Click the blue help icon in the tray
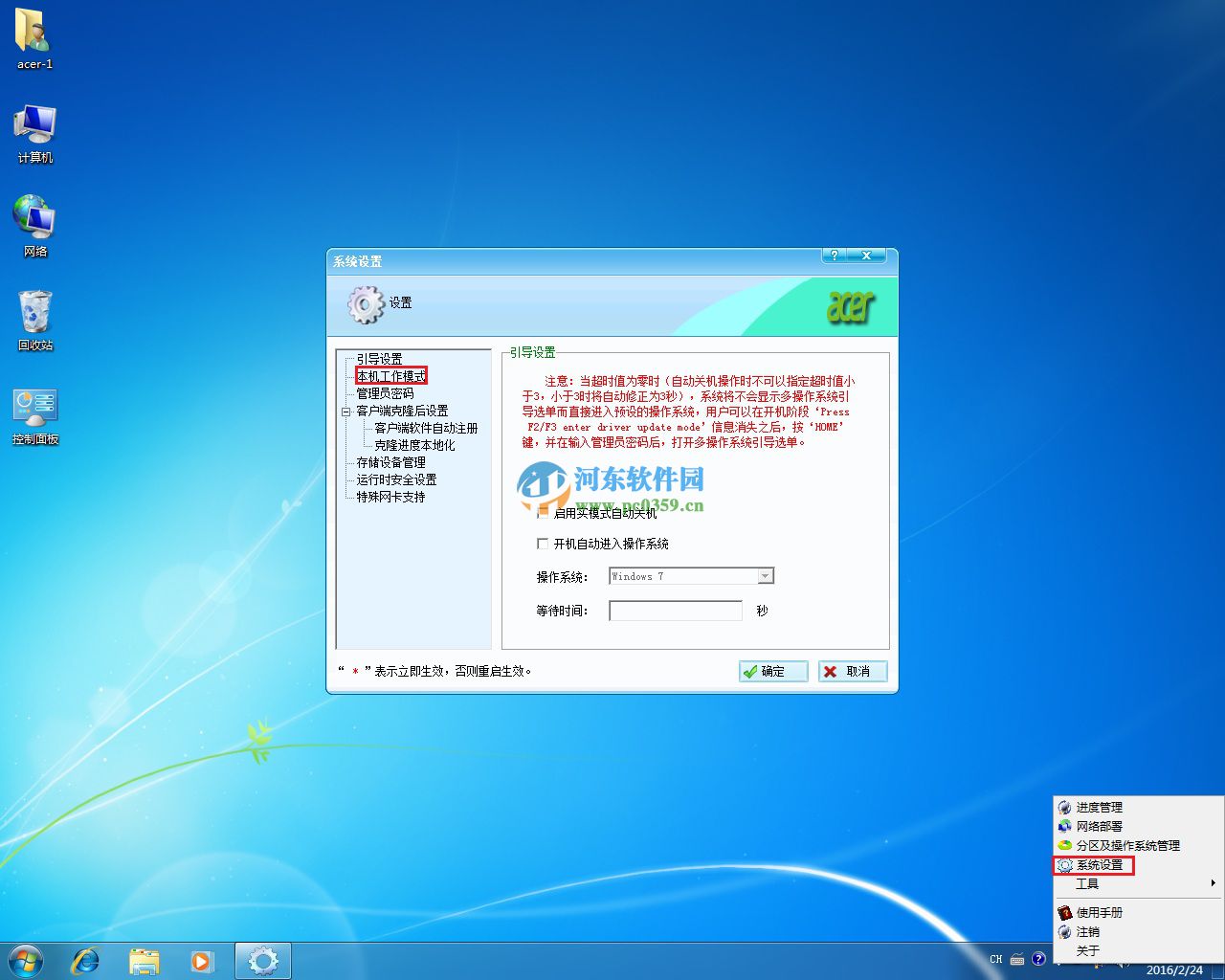Viewport: 1225px width, 980px height. [x=1038, y=959]
